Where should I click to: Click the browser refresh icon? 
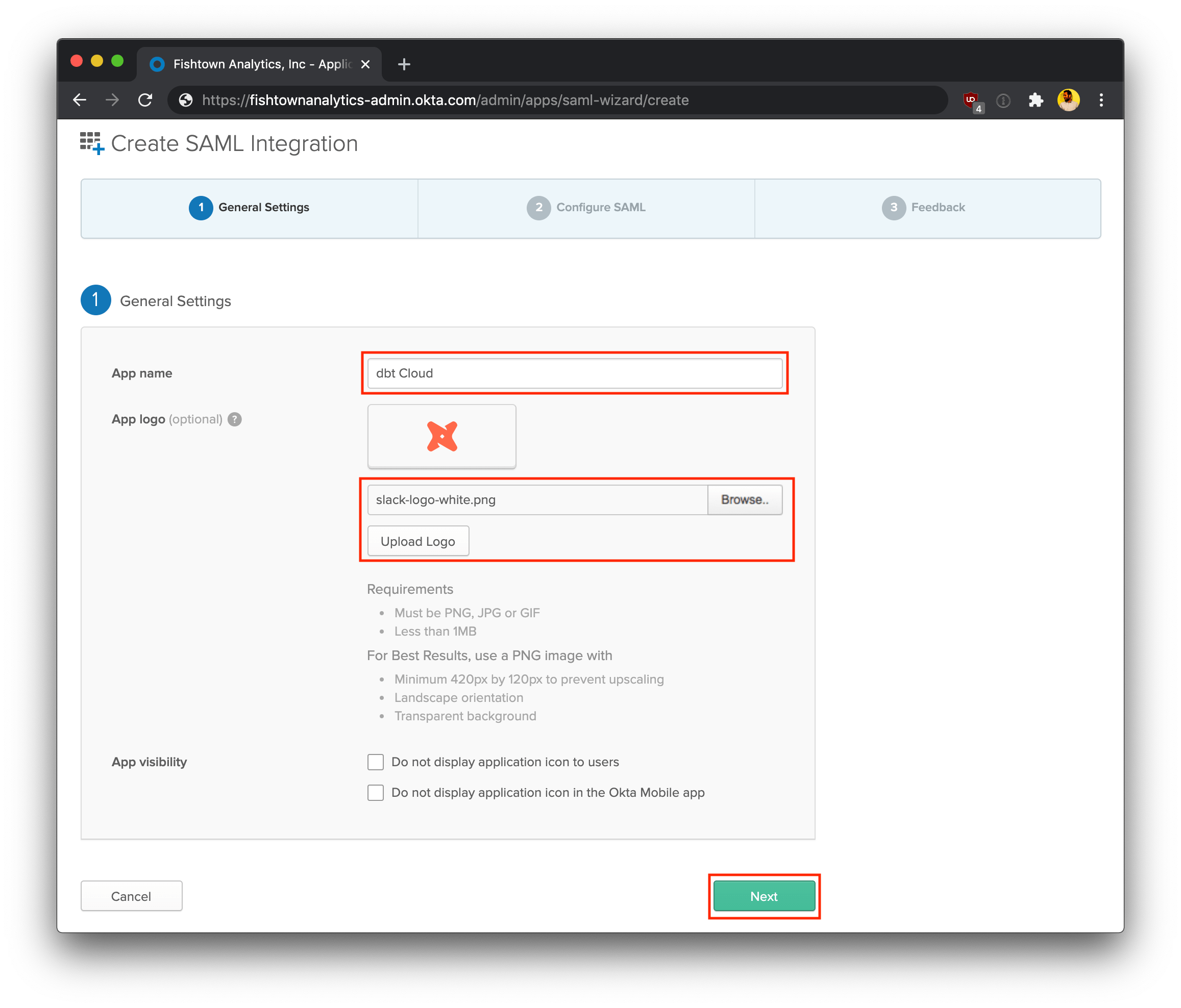click(148, 100)
